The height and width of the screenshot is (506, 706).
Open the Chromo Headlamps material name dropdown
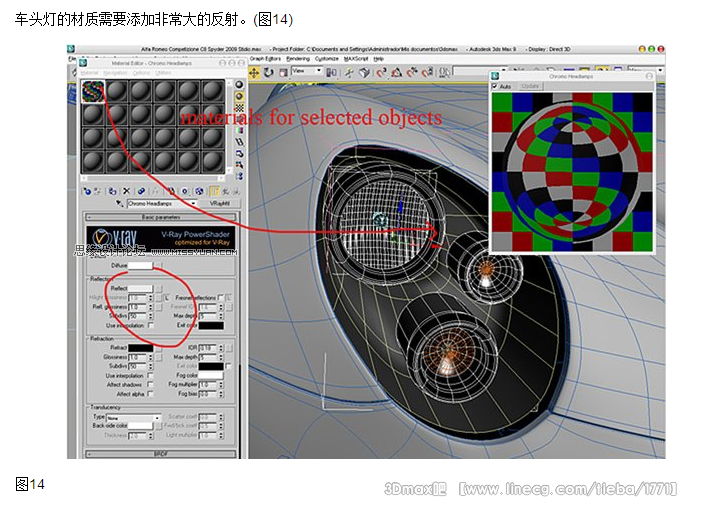[162, 203]
